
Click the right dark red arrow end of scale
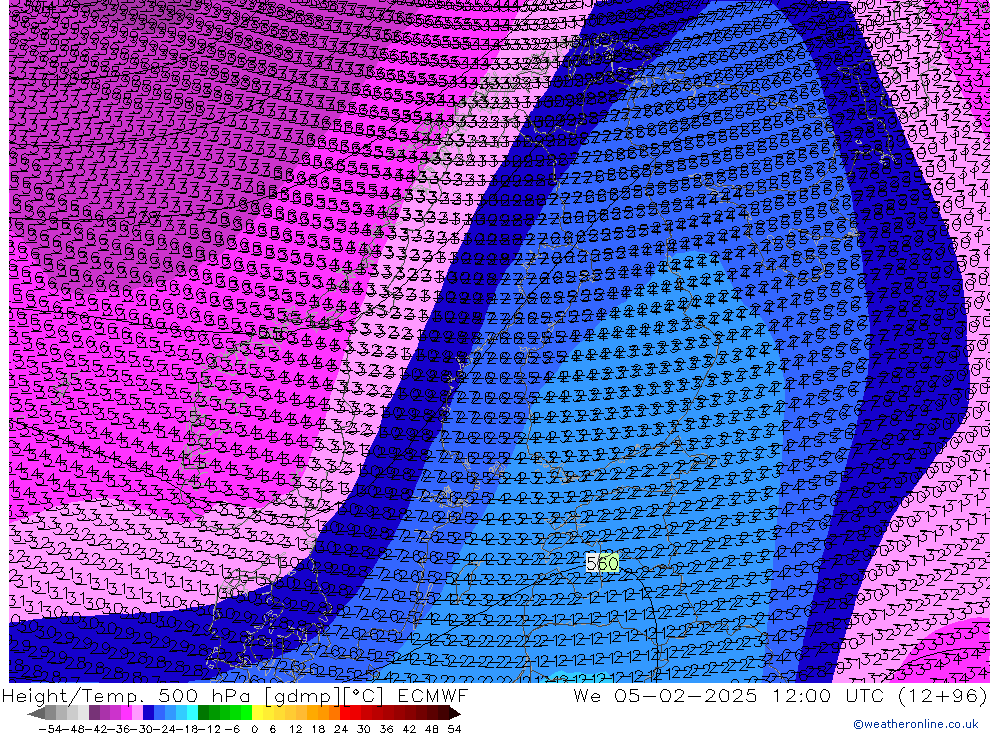click(x=455, y=713)
